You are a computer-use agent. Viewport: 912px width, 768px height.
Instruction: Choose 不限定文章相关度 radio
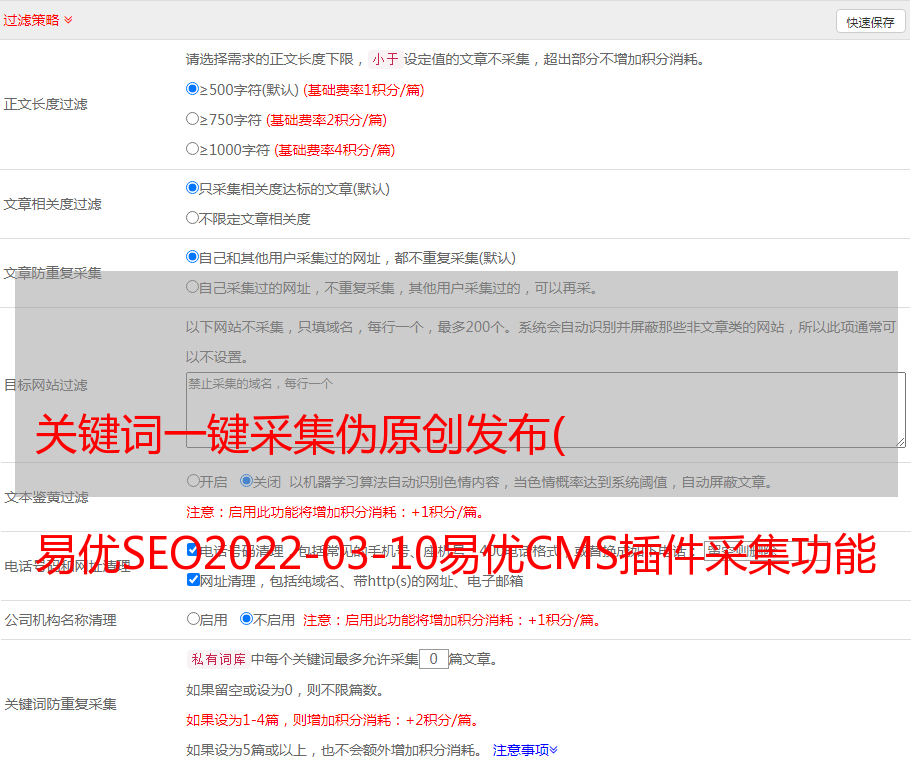[x=192, y=218]
